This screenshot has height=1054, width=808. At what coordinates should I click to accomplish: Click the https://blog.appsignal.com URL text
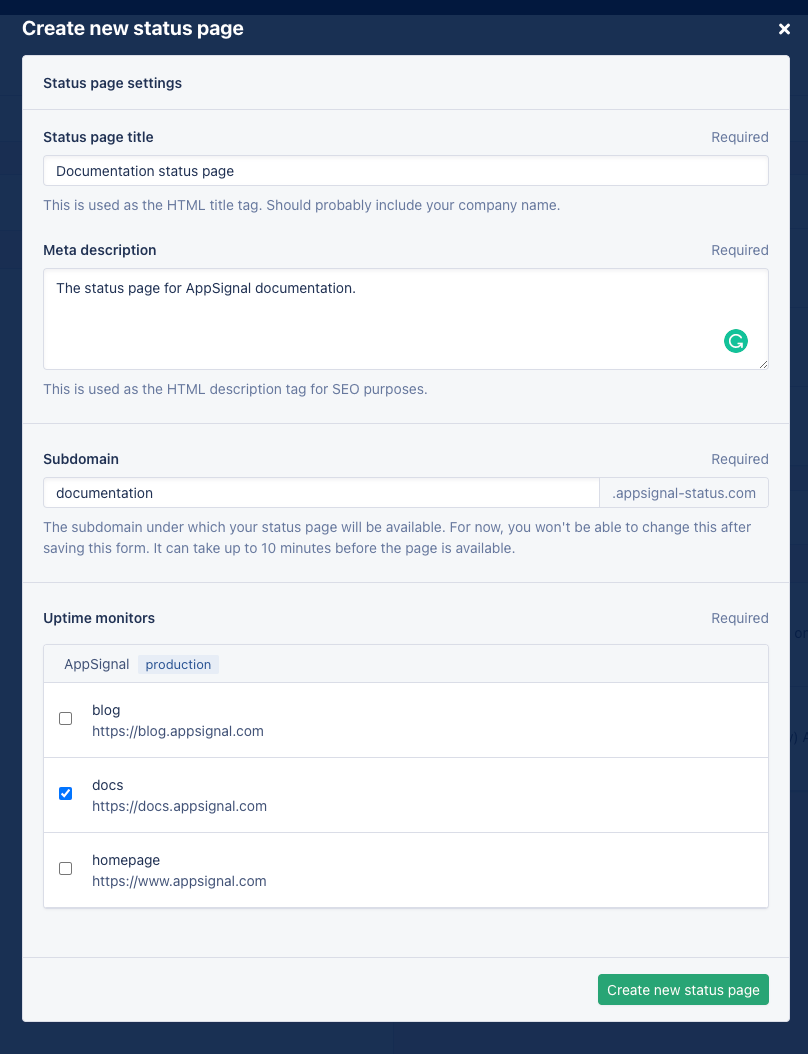(178, 731)
